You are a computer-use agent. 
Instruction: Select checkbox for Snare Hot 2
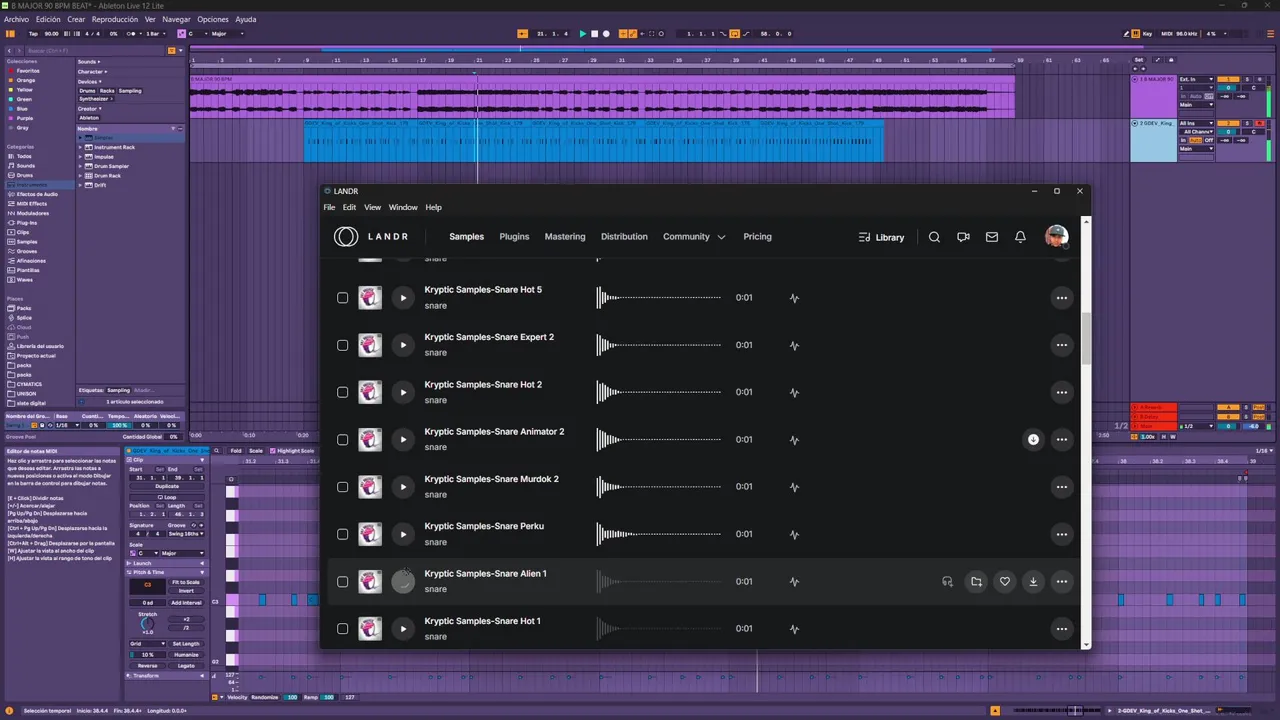point(342,392)
